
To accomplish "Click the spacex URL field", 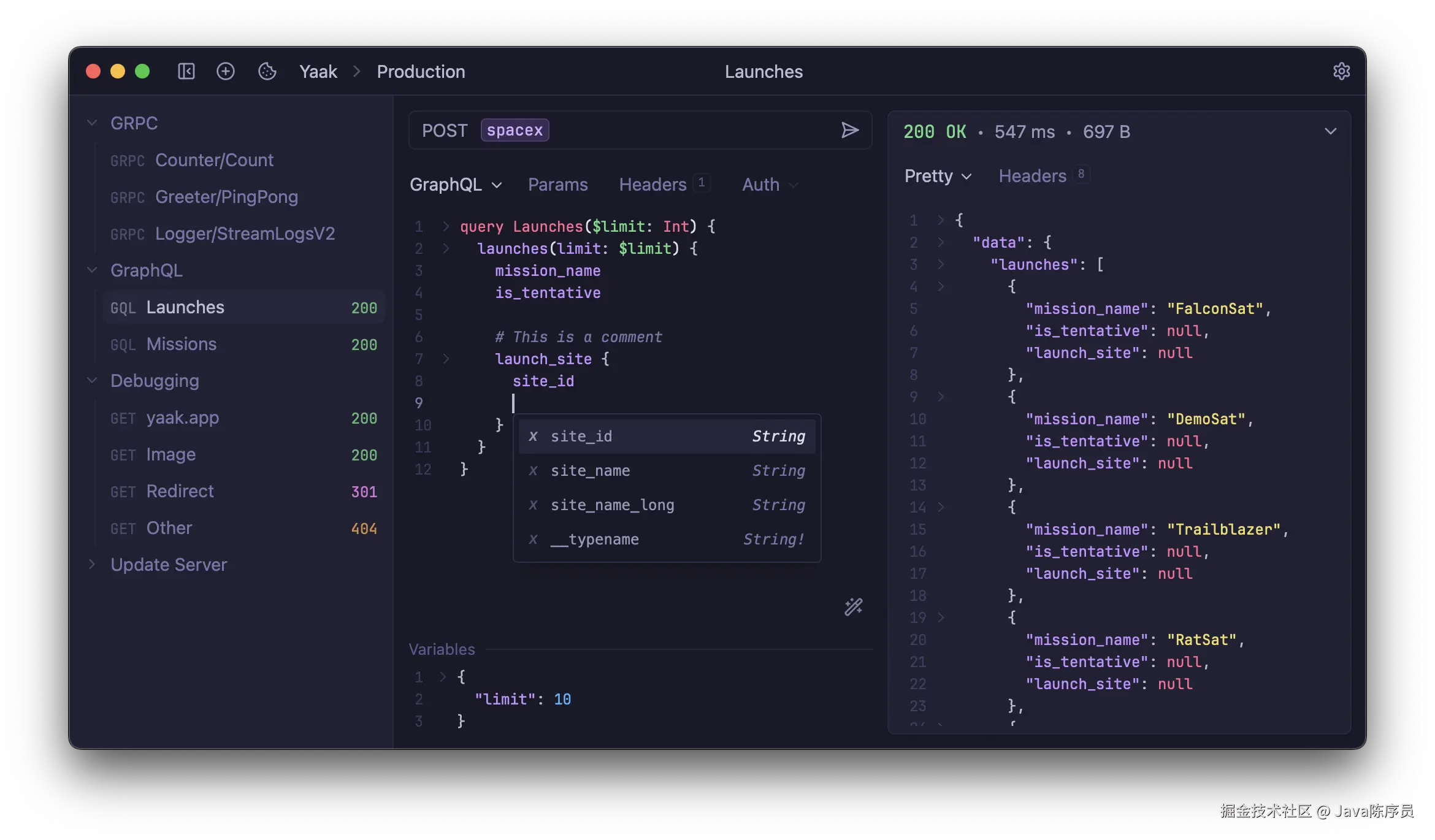I will [x=515, y=130].
